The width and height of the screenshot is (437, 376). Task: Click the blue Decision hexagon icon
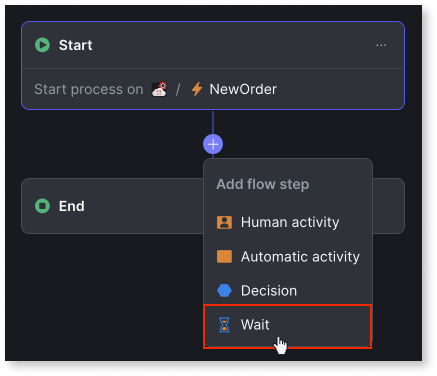[x=224, y=291]
